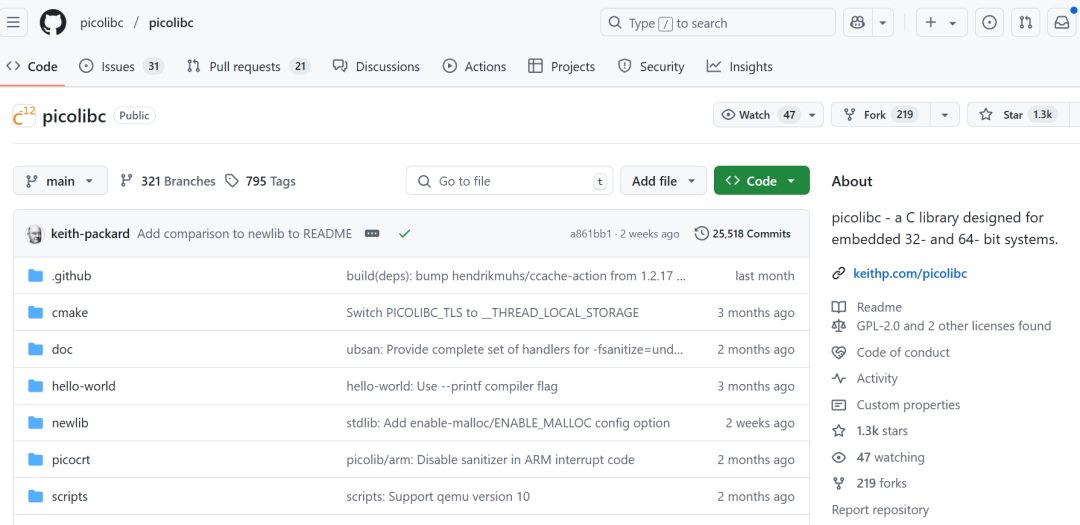Open the Actions tab
This screenshot has height=525, width=1080.
pyautogui.click(x=475, y=67)
